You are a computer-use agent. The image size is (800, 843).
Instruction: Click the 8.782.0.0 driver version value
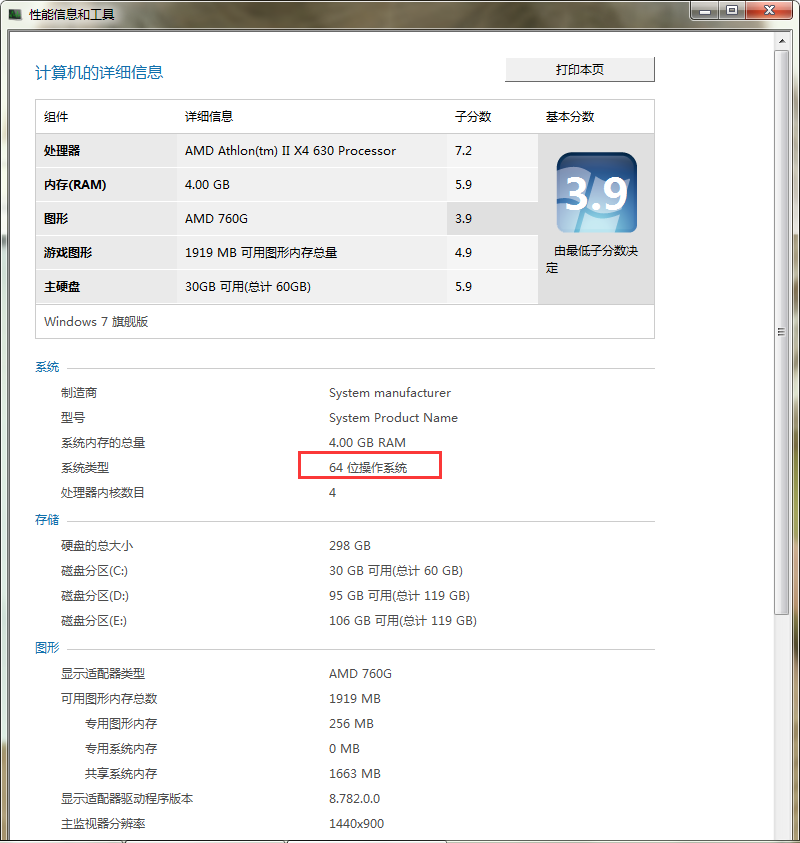[x=354, y=798]
